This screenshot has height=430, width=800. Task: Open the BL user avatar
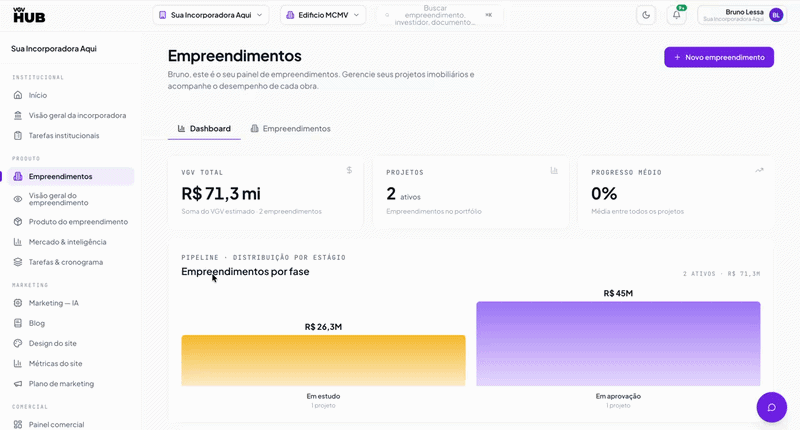(776, 15)
